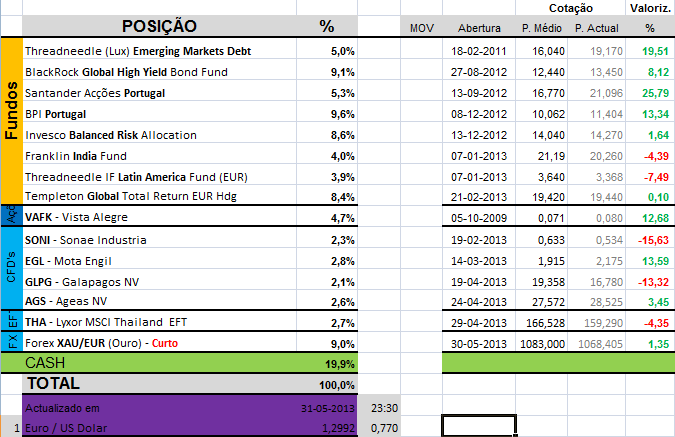This screenshot has width=675, height=437.
Task: Select SONI - Sonae Industria cell
Action: 159,240
